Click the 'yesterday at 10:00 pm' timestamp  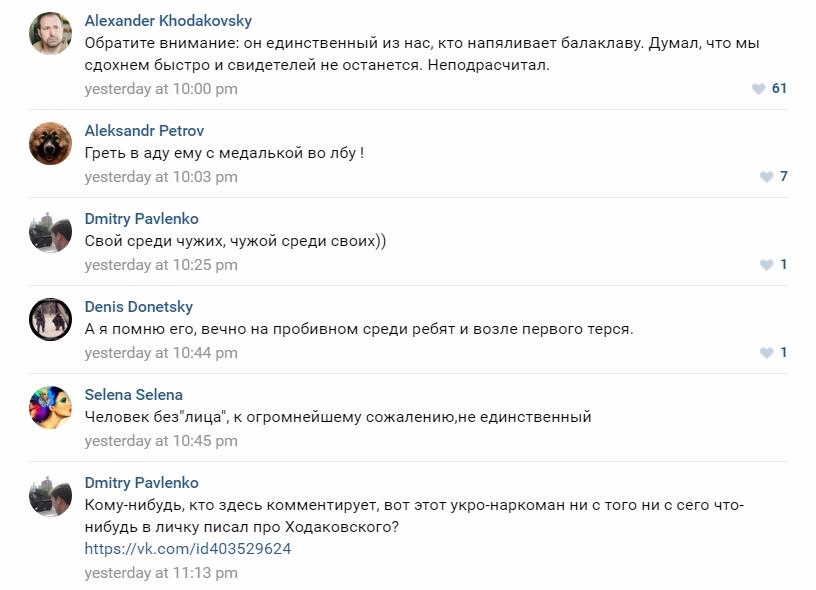161,89
